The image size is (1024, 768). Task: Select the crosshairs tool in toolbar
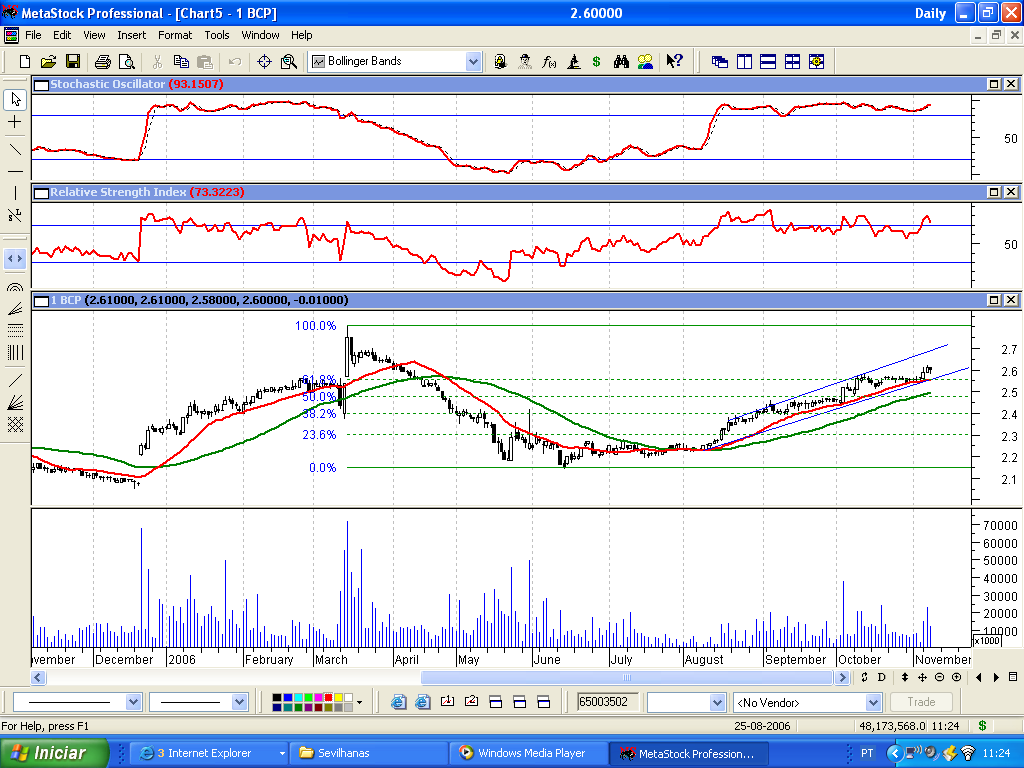[x=264, y=61]
